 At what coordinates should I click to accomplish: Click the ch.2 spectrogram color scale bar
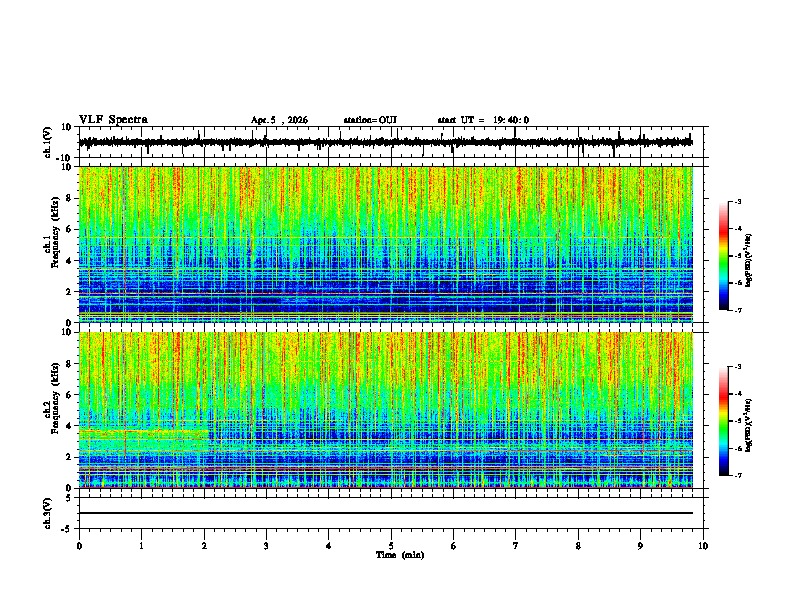724,421
